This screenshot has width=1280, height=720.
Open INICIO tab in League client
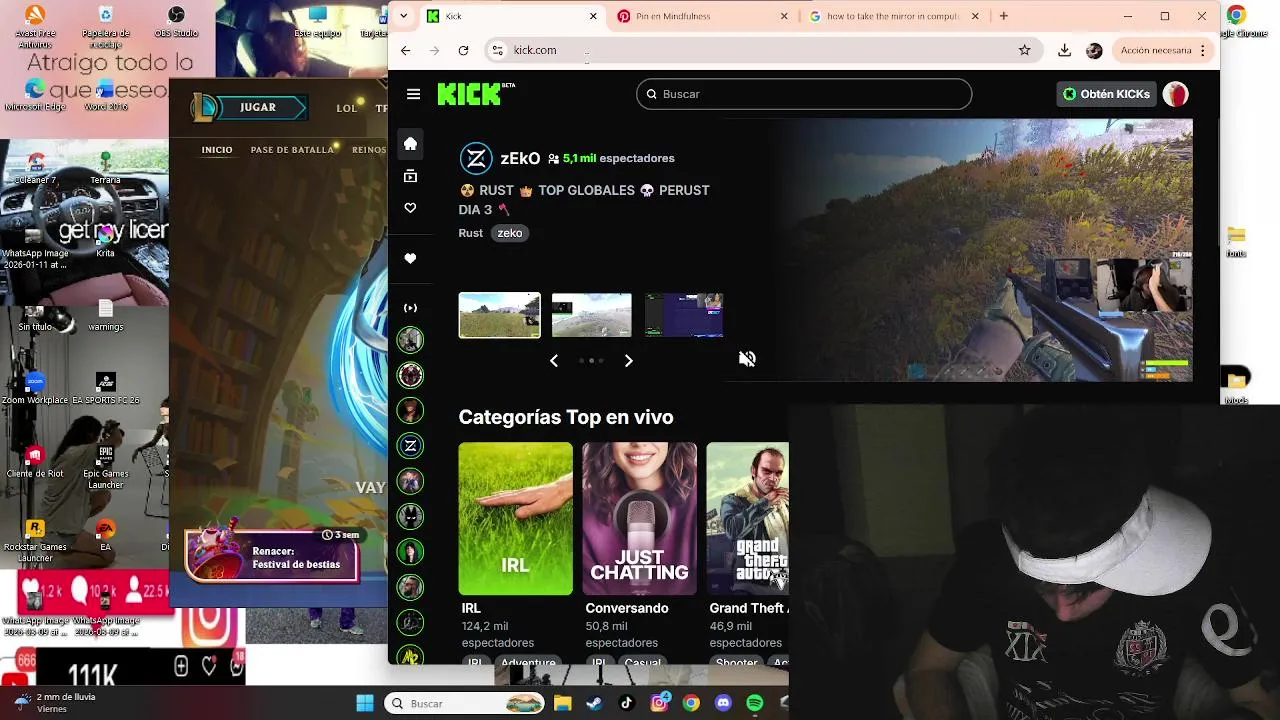217,150
